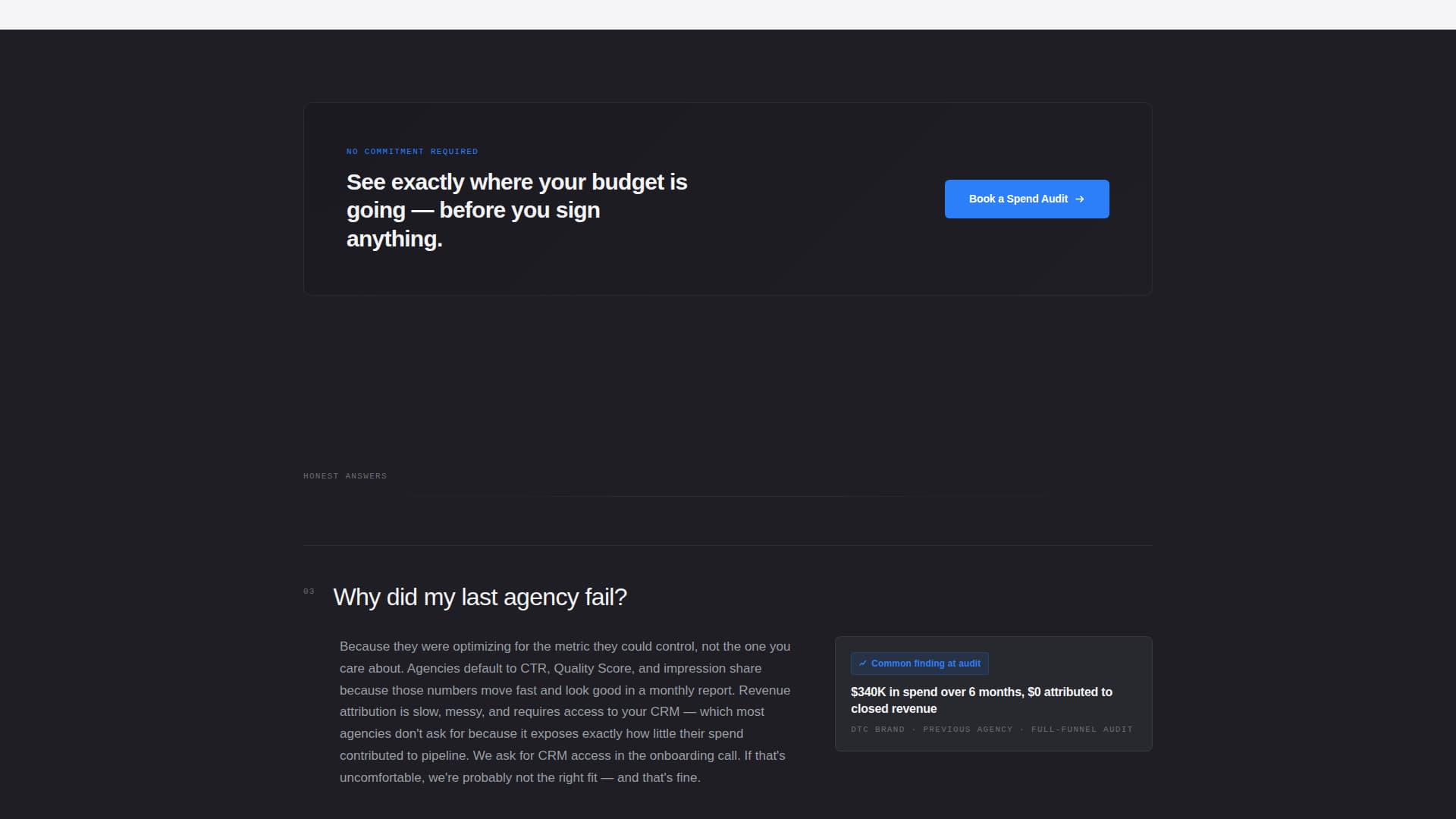Open the 'Why did my last agency fail?' question
Viewport: 1456px width, 819px height.
pyautogui.click(x=480, y=597)
